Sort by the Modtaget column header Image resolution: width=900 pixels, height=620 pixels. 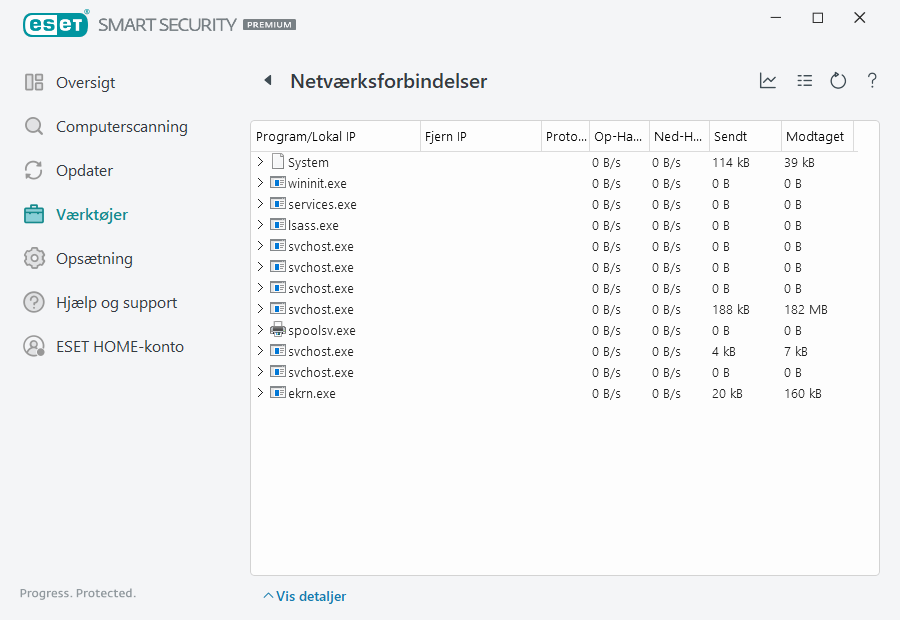click(816, 137)
